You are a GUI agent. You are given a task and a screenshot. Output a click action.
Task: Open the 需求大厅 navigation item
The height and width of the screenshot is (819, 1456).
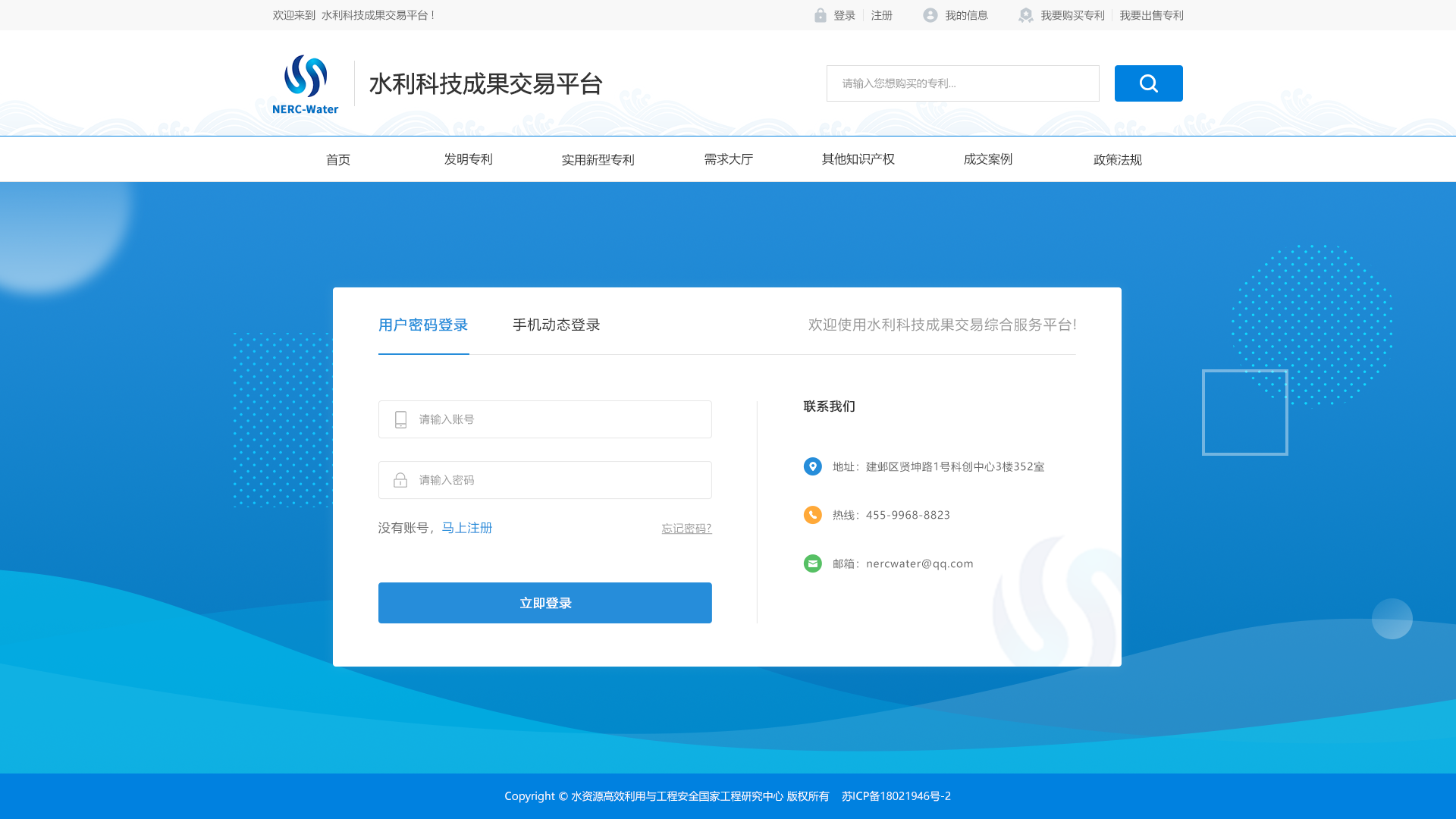(728, 159)
